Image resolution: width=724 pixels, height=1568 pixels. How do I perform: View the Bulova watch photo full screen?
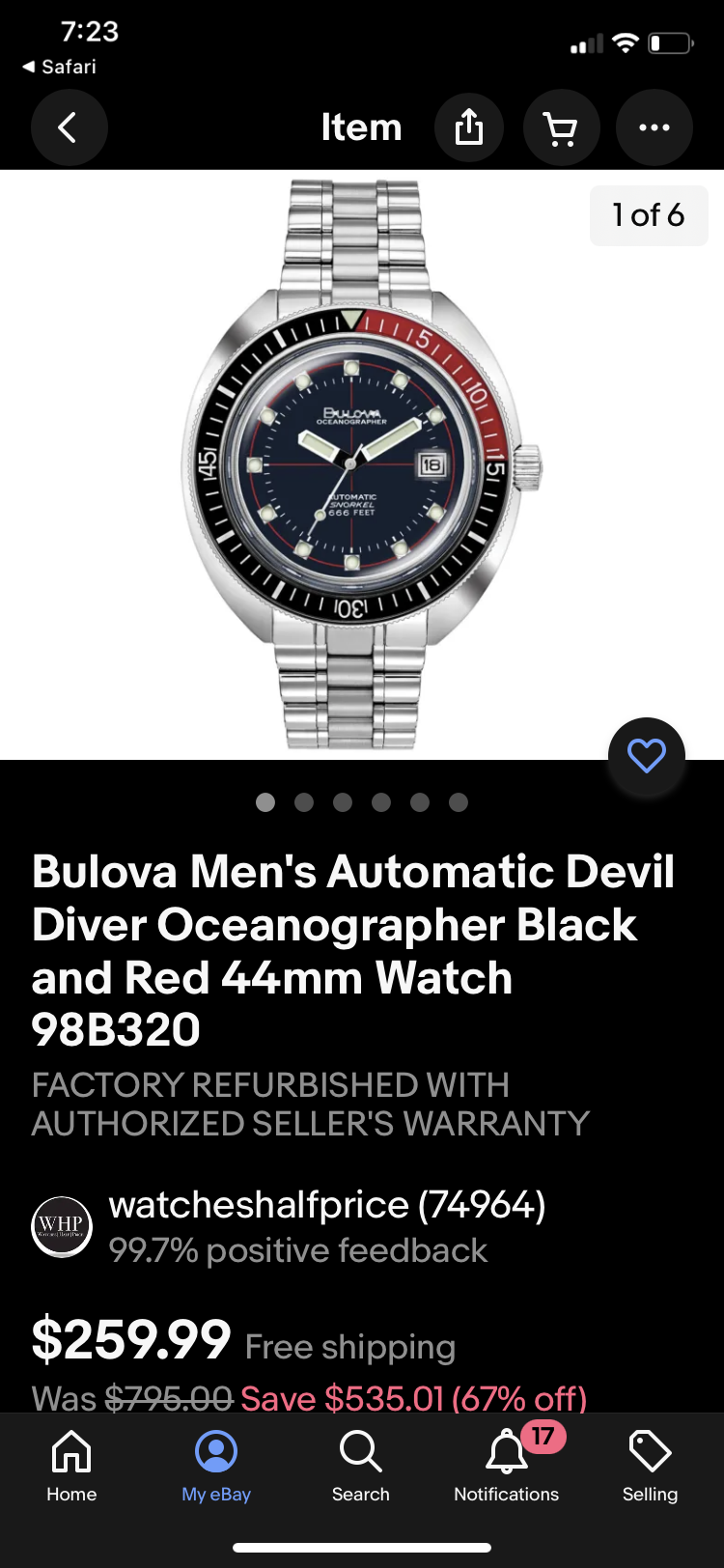[x=362, y=464]
